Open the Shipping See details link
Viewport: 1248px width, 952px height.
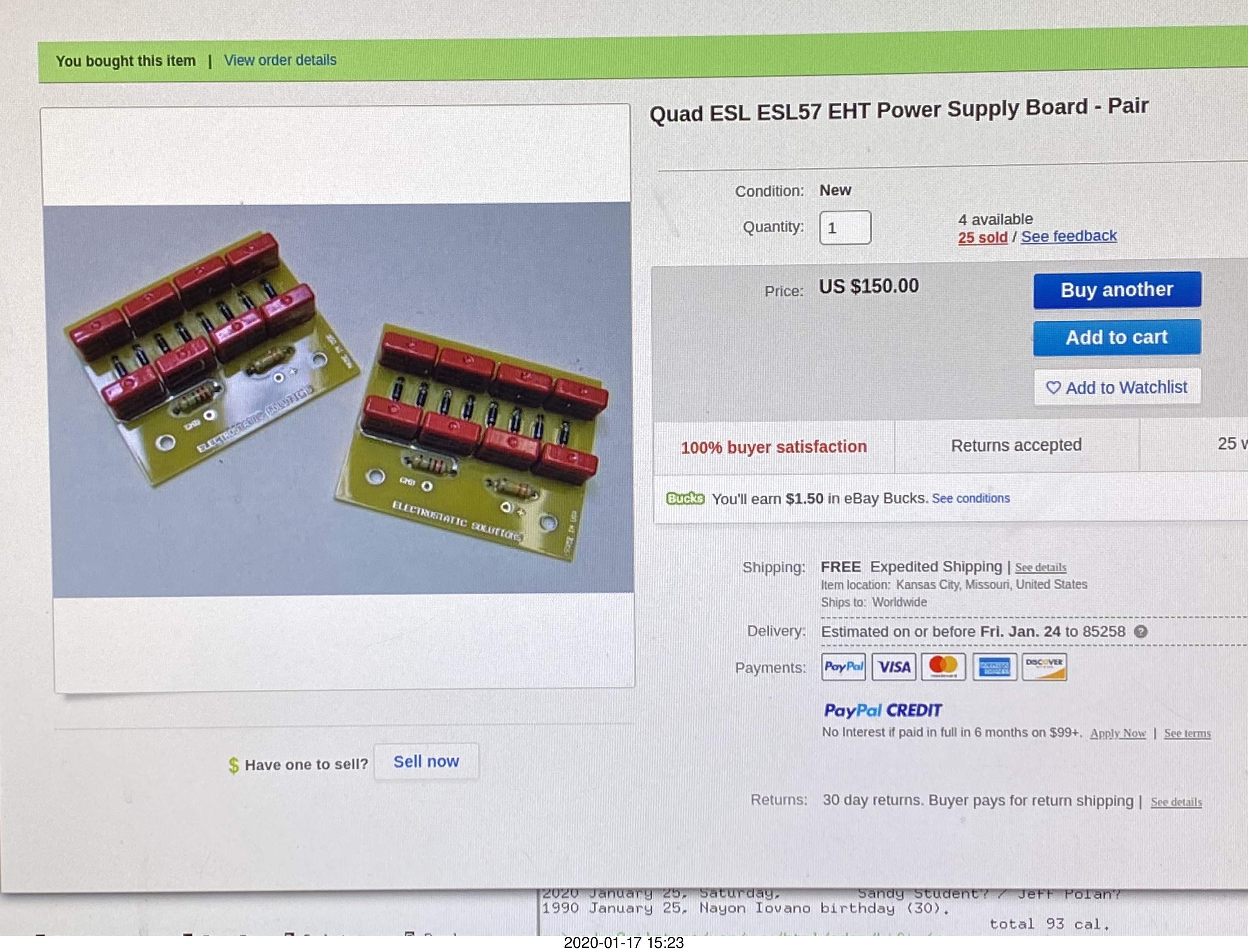[1040, 567]
